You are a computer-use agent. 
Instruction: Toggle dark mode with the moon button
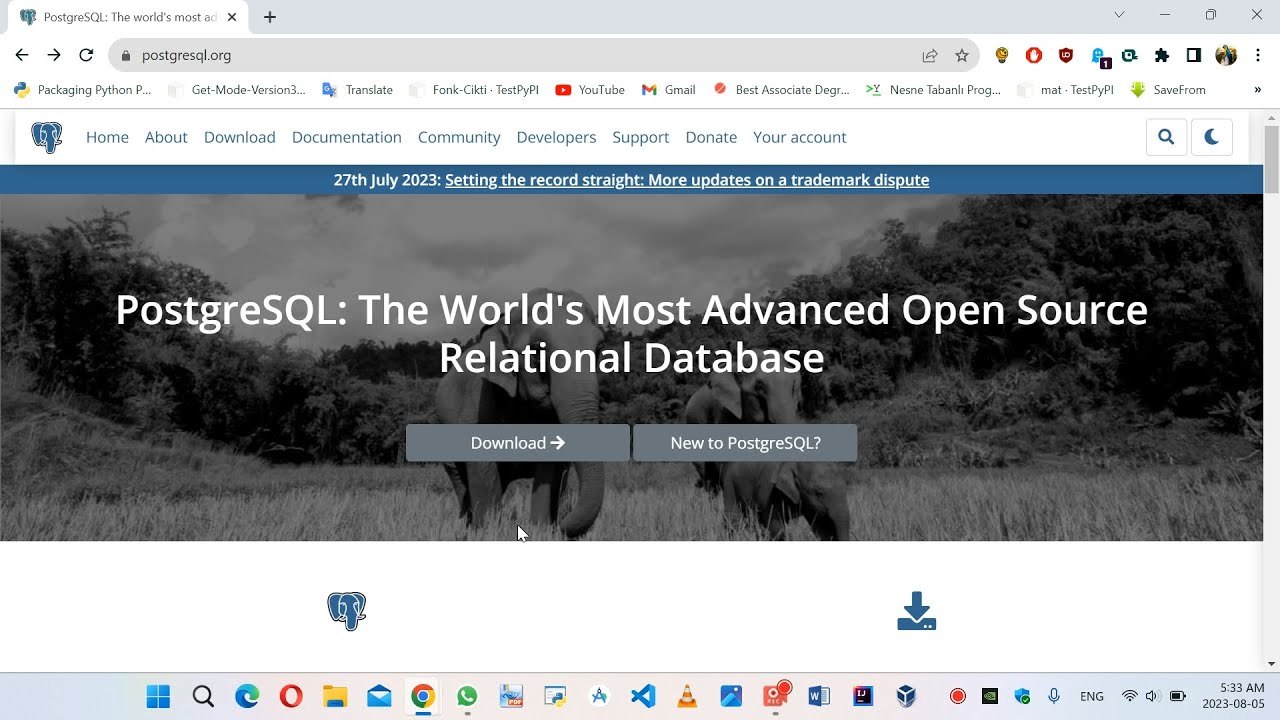coord(1212,137)
